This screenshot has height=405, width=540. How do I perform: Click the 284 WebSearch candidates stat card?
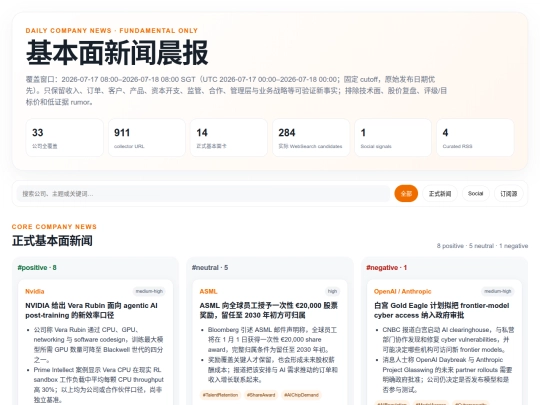pos(311,138)
